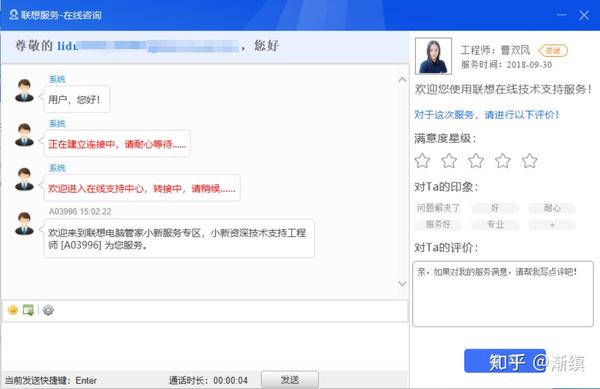Click 欢迎您使用联想在线技术支持服务 text

click(x=503, y=90)
